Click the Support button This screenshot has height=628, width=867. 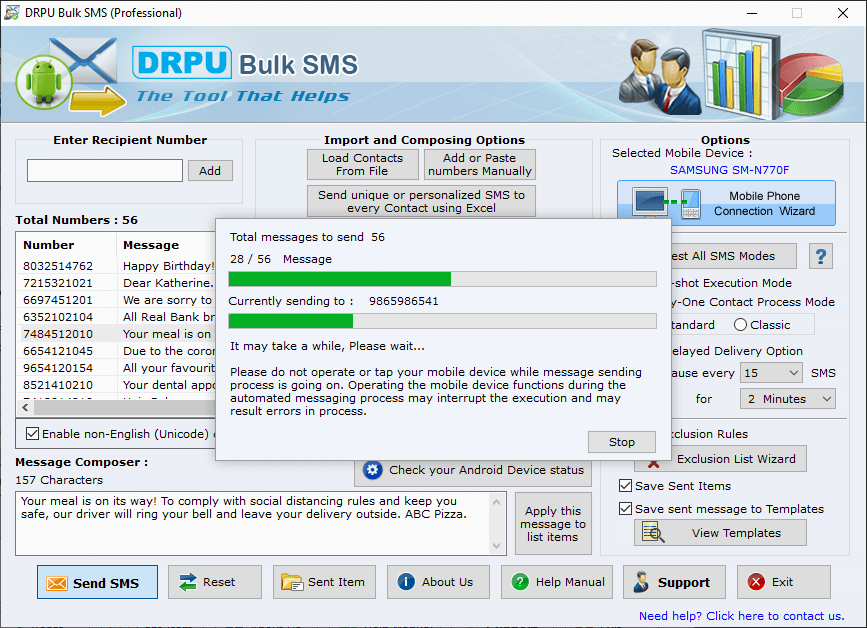pyautogui.click(x=674, y=582)
